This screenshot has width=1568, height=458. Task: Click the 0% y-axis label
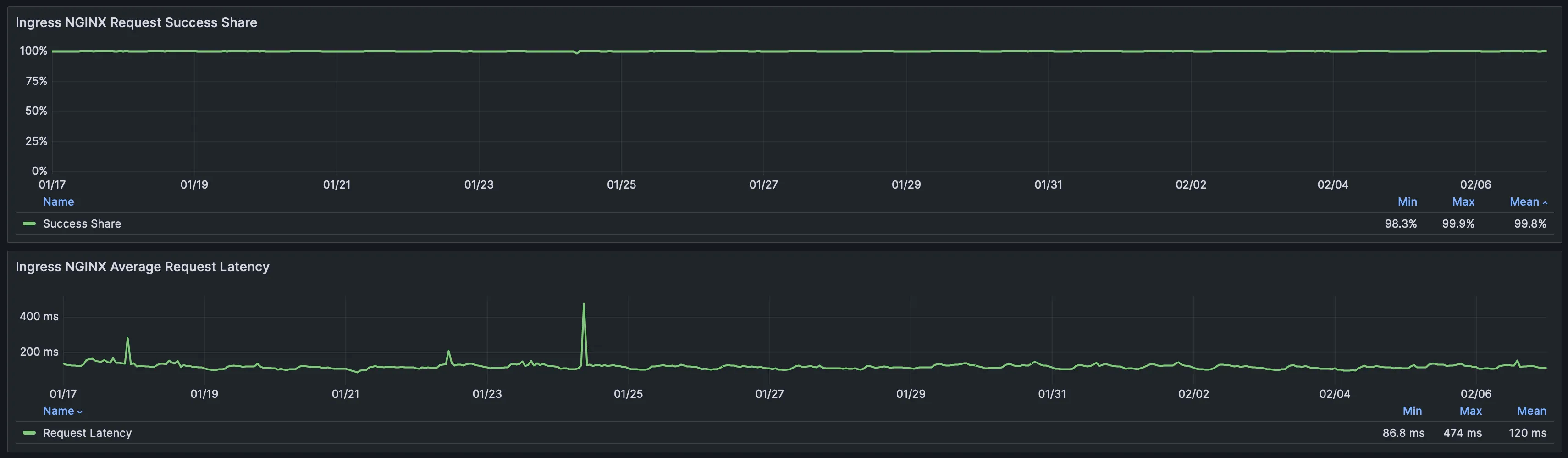[39, 171]
